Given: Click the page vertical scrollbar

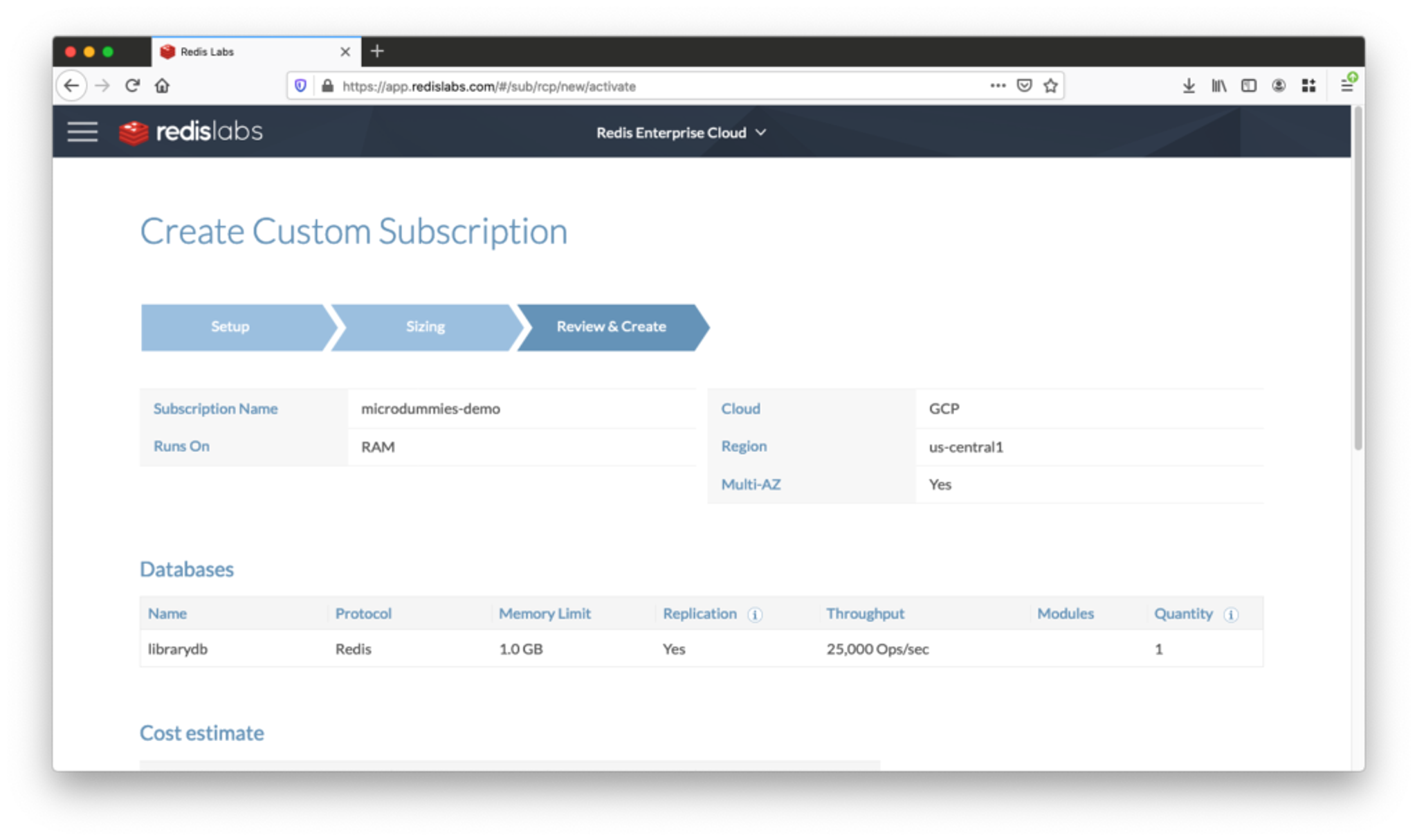Looking at the screenshot, I should 1357,277.
